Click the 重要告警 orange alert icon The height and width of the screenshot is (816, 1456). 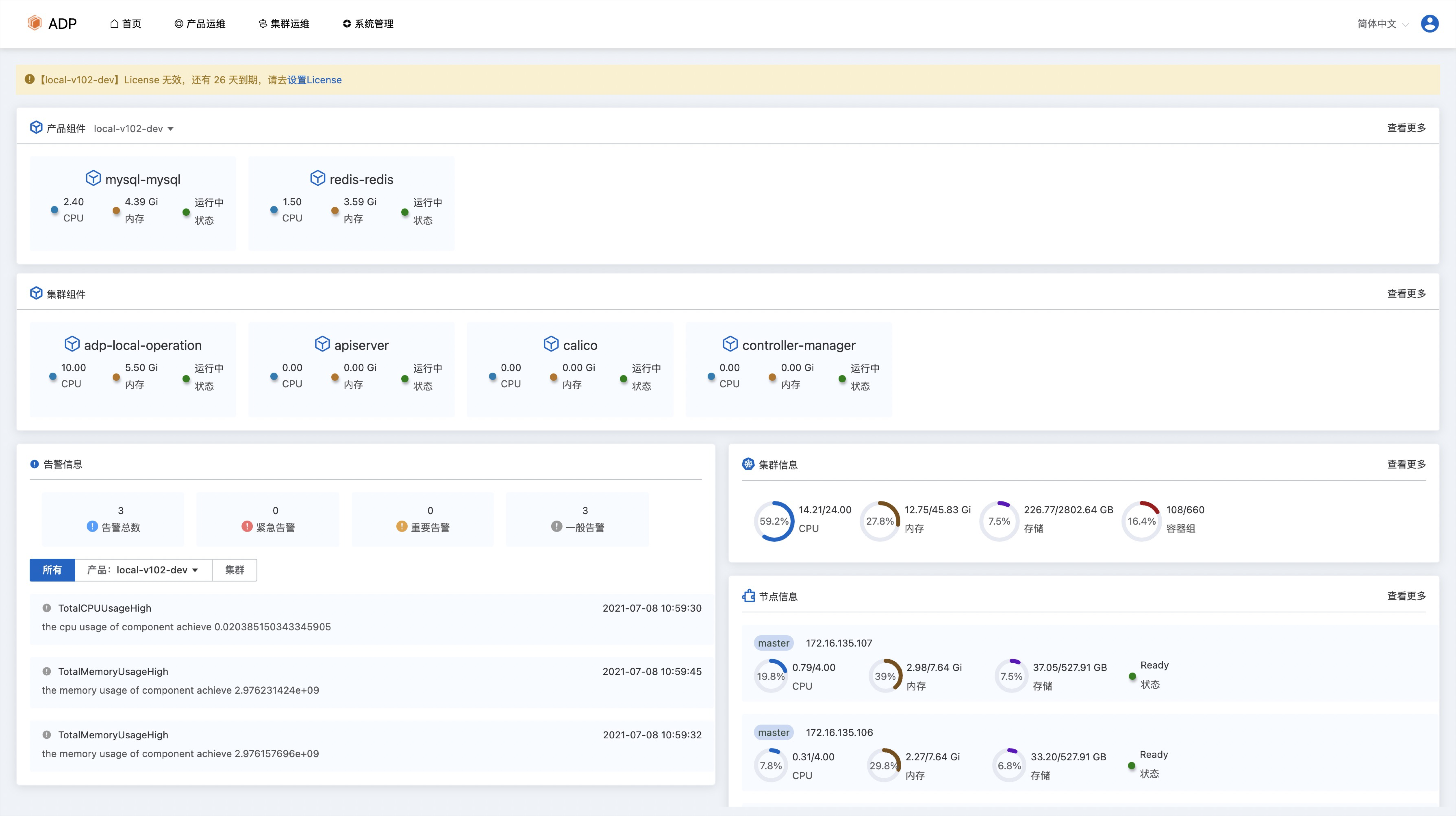coord(402,526)
